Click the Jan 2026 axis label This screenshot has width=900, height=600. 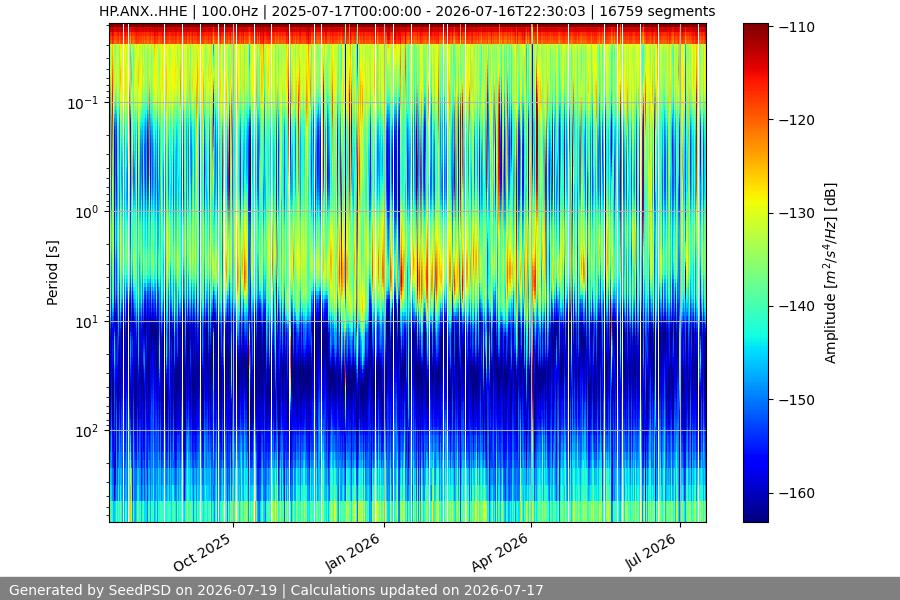[x=353, y=552]
